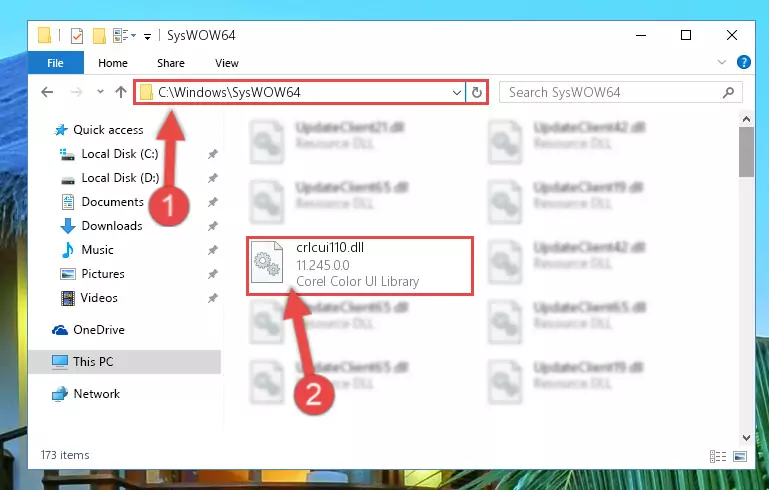Switch to the View ribbon tab
The width and height of the screenshot is (769, 490).
227,63
